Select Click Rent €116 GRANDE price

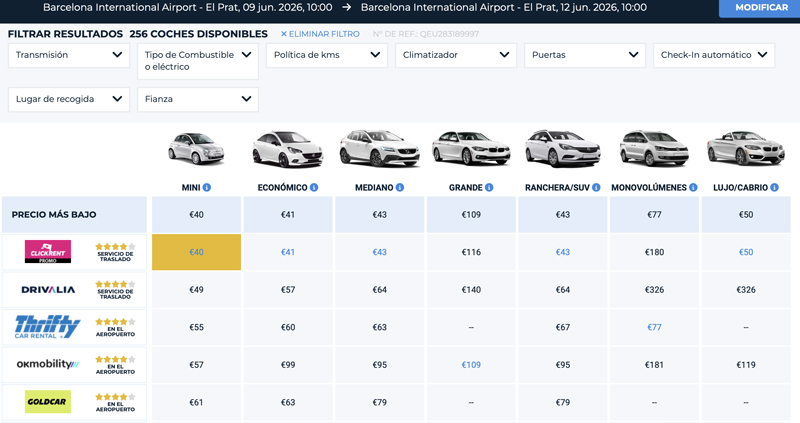471,252
